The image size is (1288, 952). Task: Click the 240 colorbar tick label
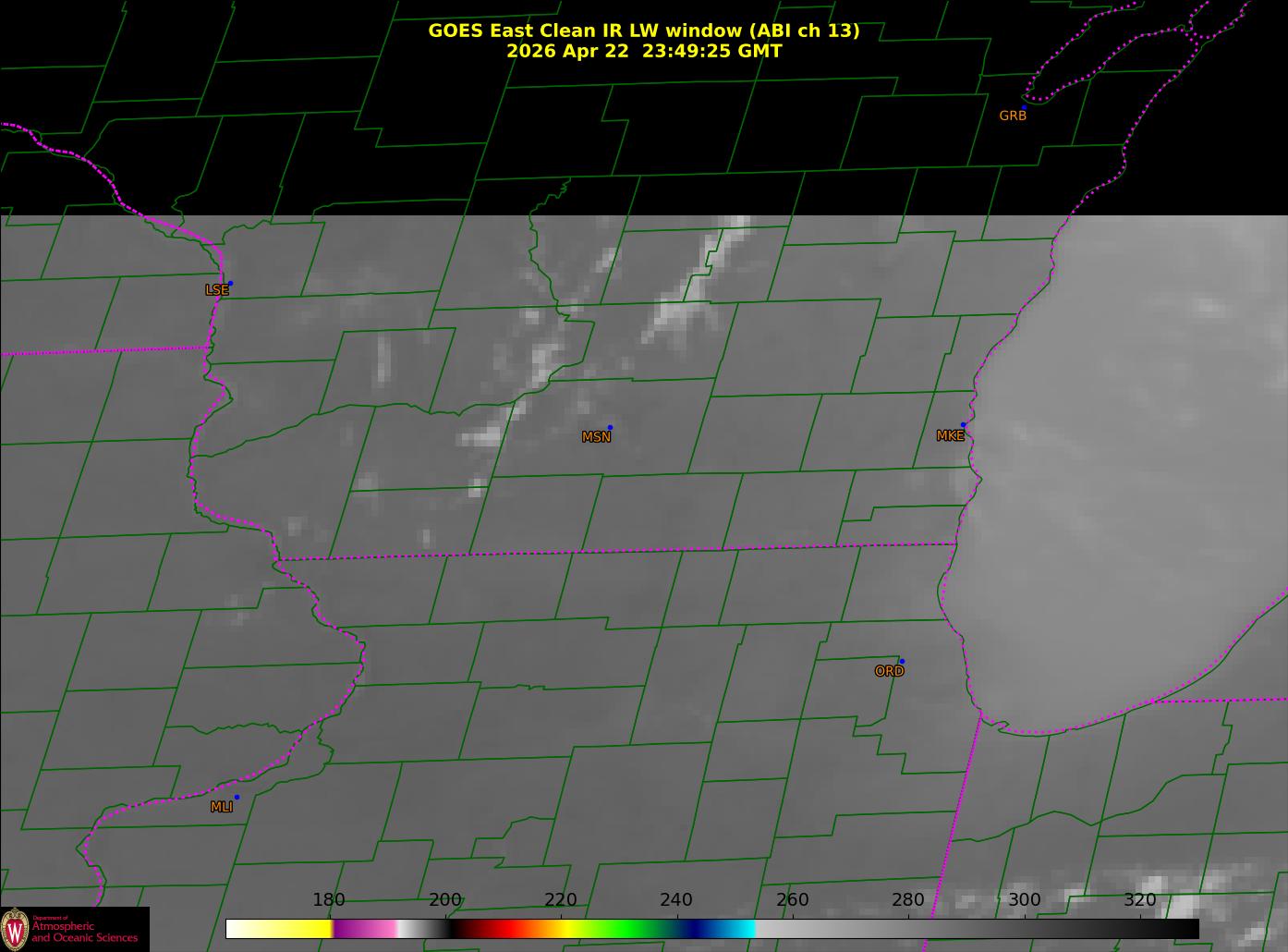[676, 900]
